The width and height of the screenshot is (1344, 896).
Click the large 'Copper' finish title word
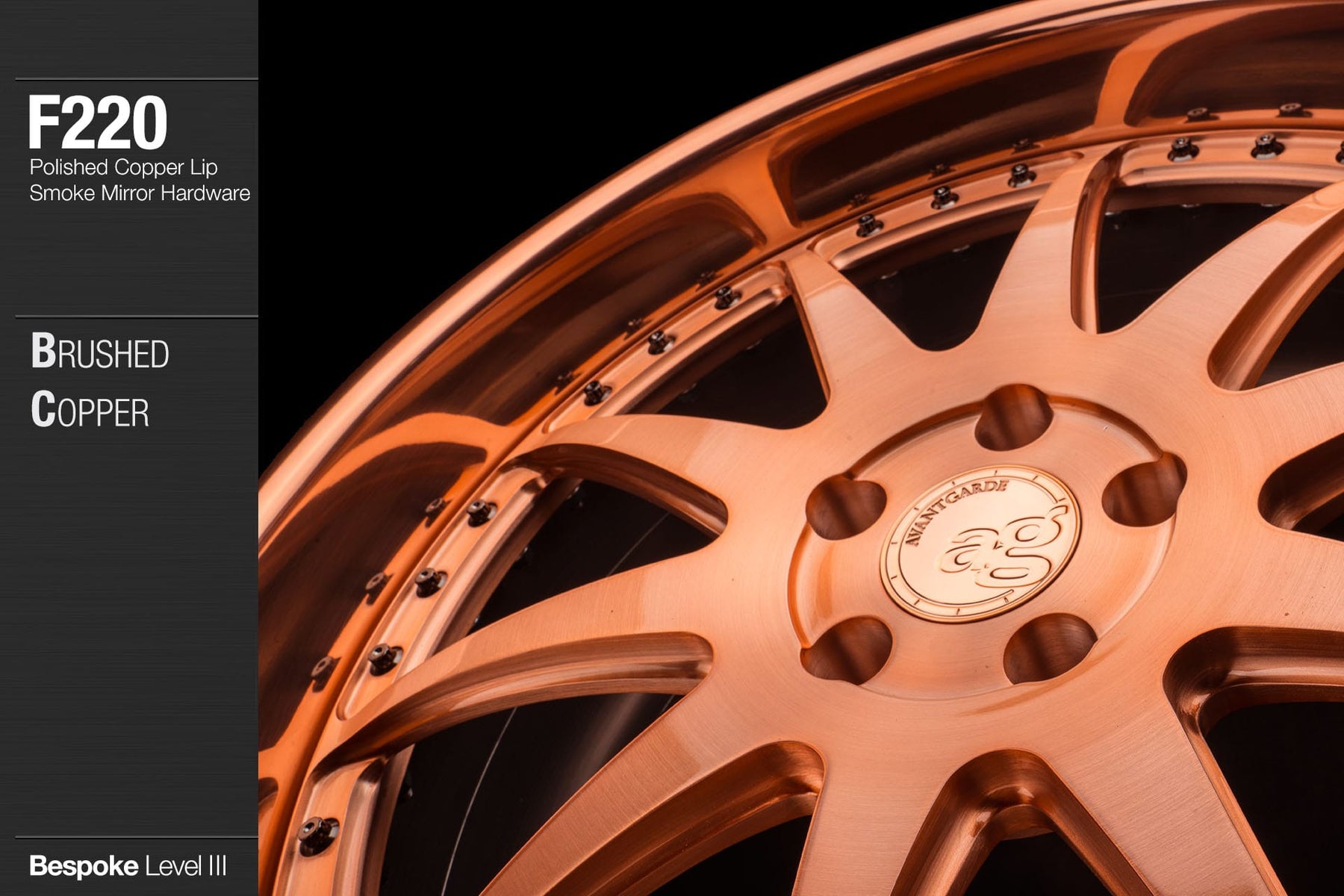pos(90,411)
